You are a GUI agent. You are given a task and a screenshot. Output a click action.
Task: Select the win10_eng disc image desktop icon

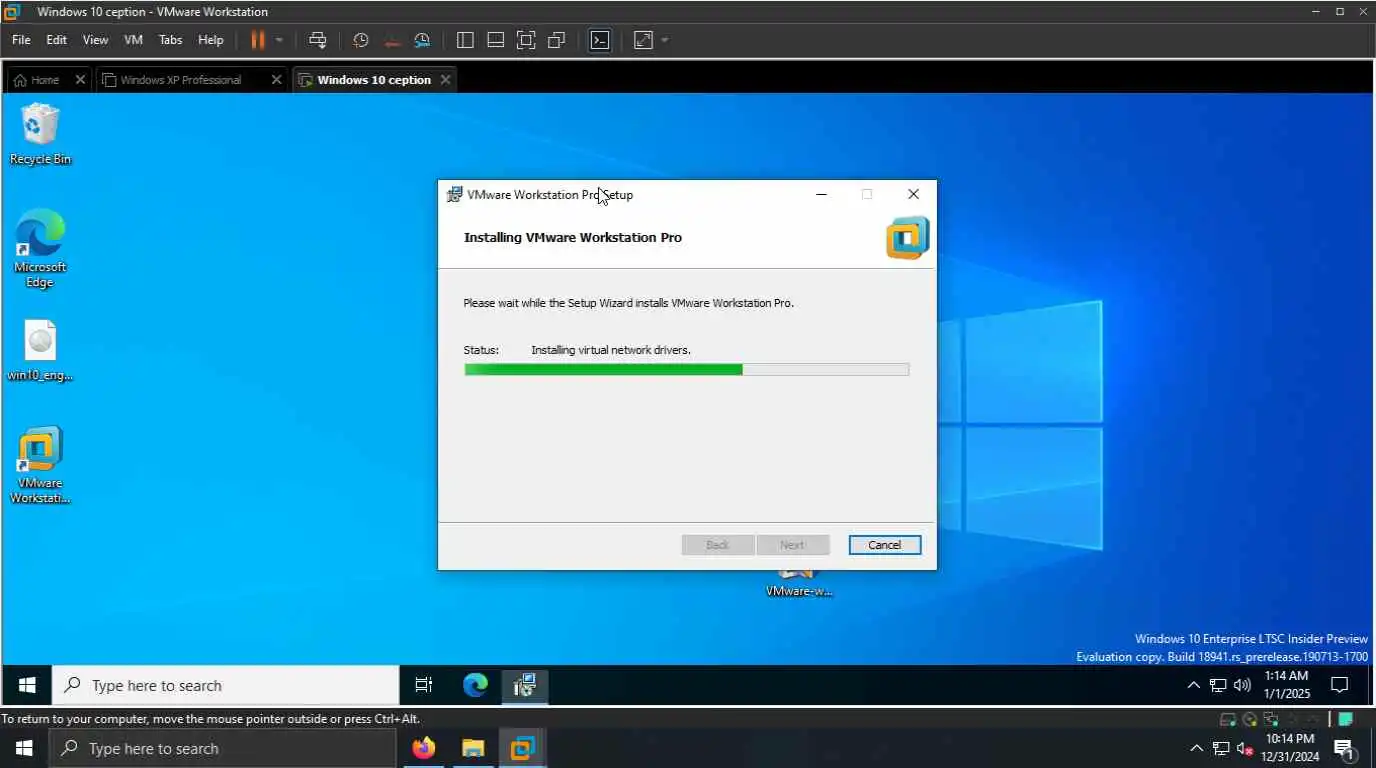click(x=40, y=351)
